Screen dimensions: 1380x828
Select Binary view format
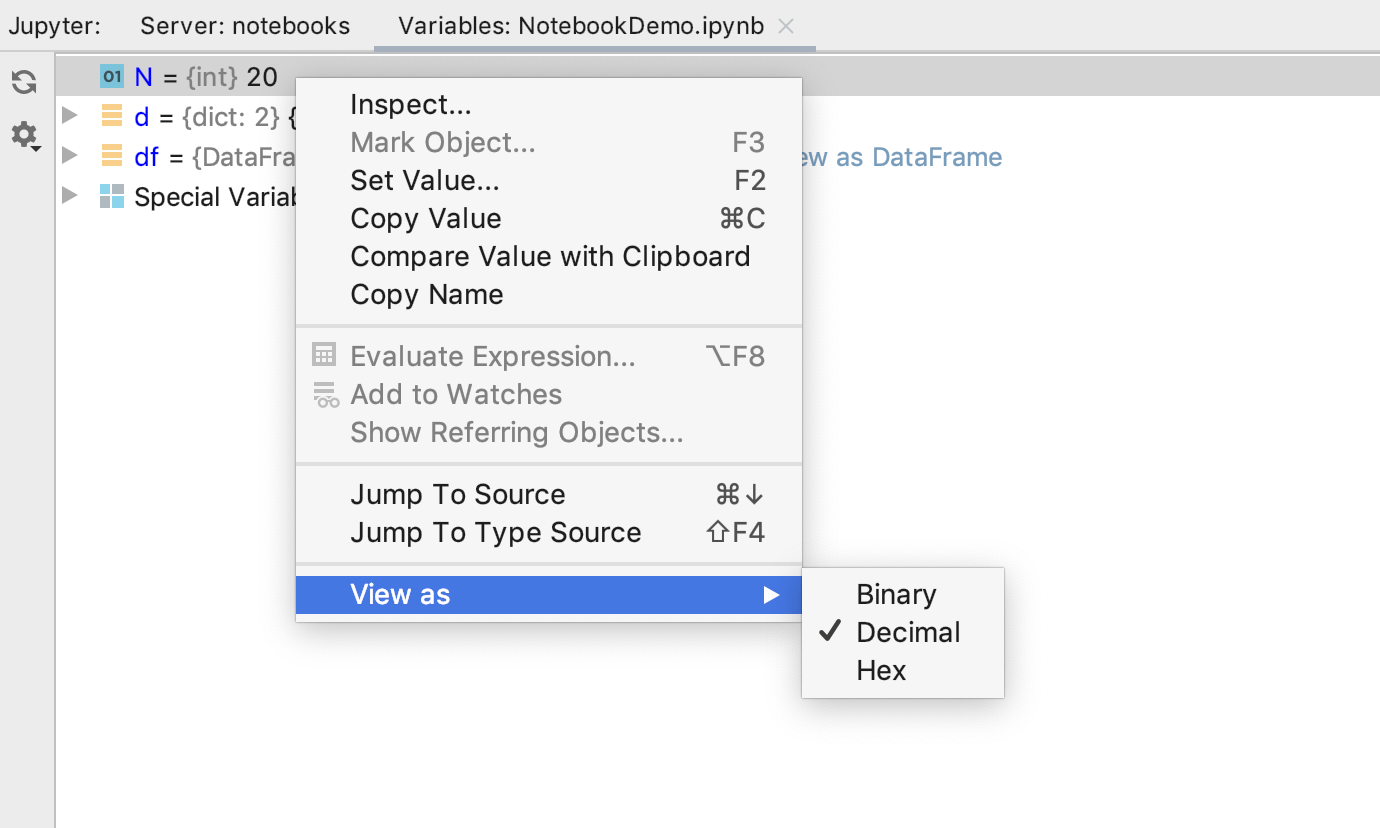pyautogui.click(x=896, y=595)
